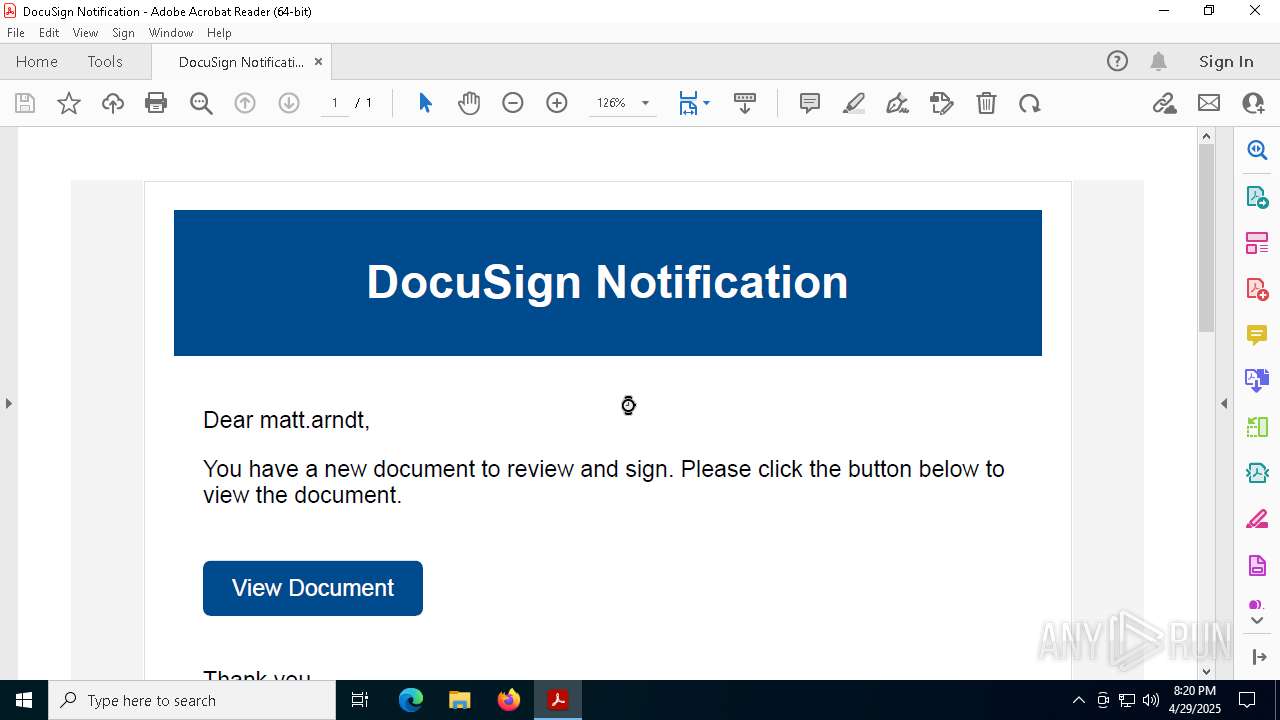
Task: Open the Help menu
Action: 219,33
